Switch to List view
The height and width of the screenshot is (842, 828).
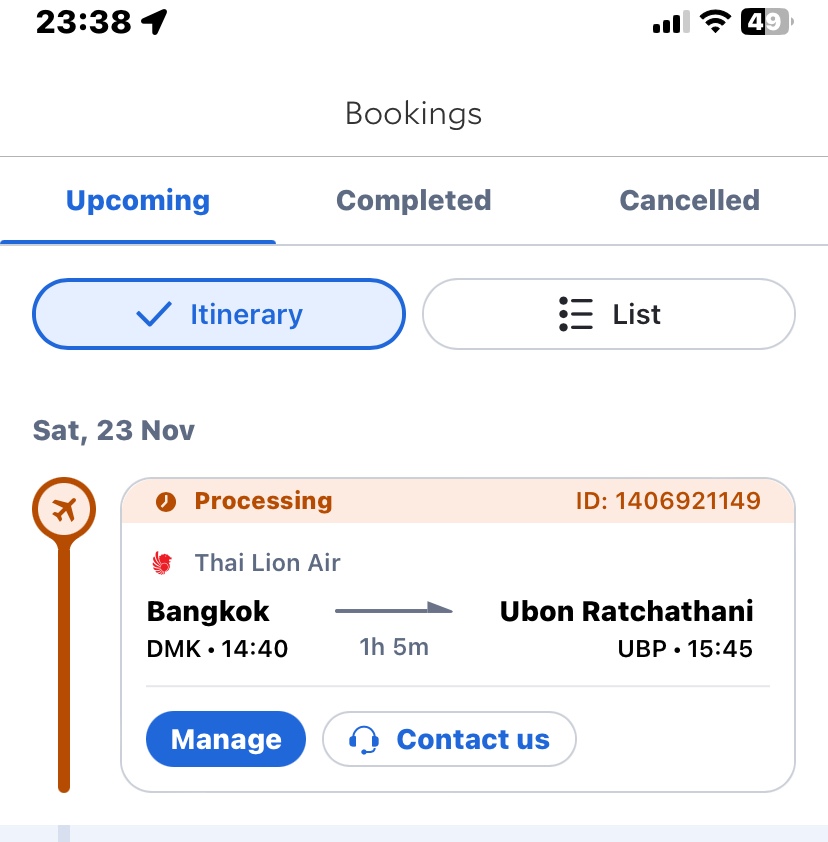[x=608, y=314]
